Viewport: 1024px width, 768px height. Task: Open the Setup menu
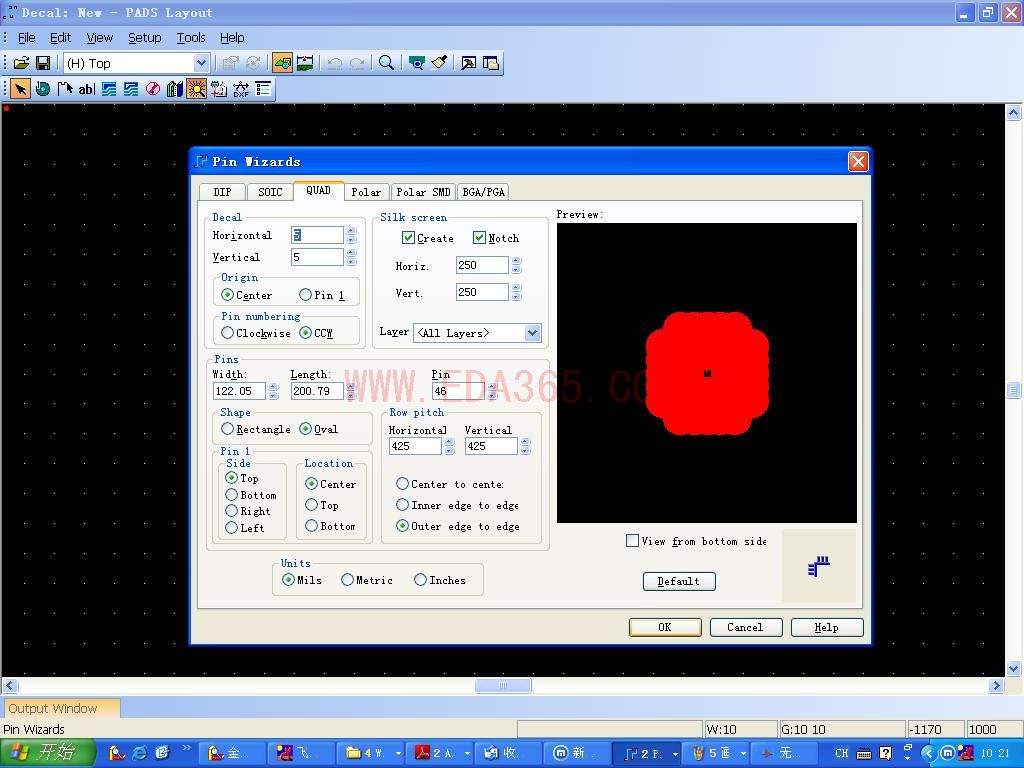pos(144,38)
